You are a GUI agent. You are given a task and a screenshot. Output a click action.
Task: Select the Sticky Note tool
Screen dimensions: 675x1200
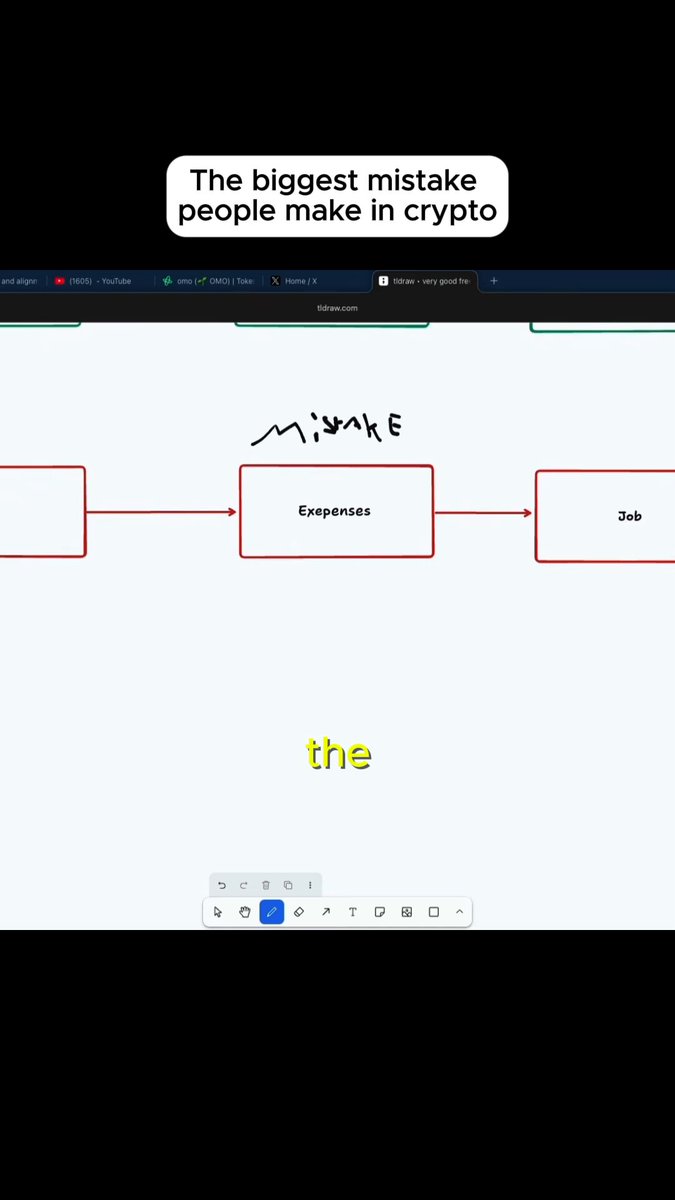click(380, 912)
